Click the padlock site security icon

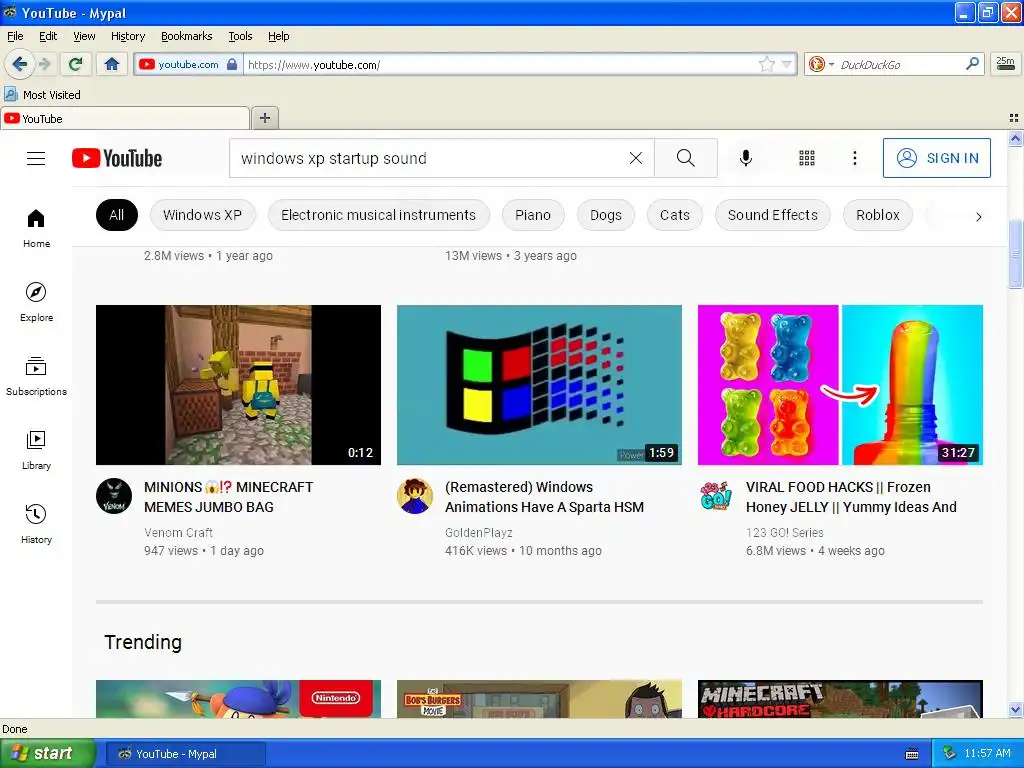pyautogui.click(x=232, y=64)
